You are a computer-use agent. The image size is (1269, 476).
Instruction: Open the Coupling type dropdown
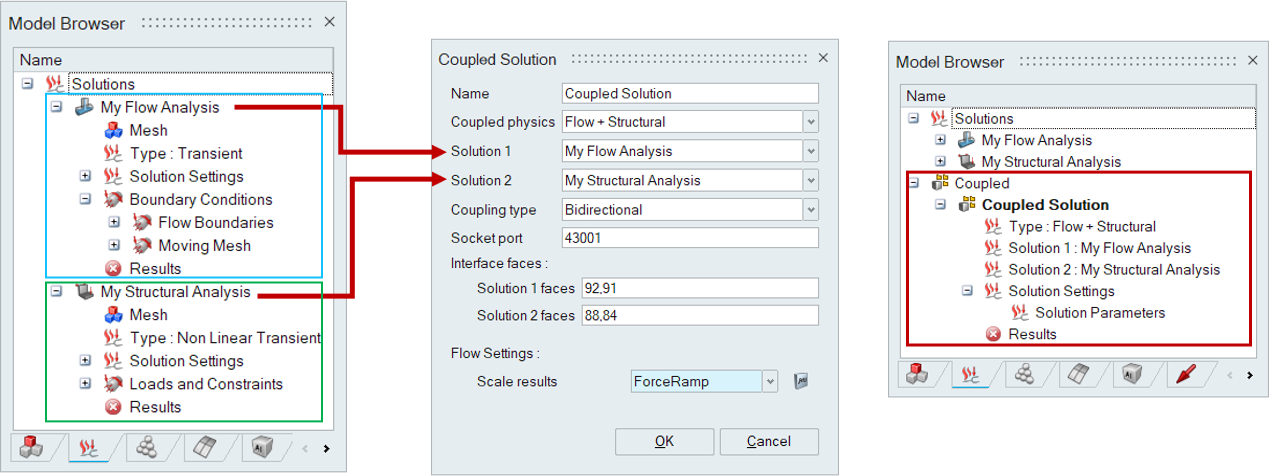tap(811, 210)
